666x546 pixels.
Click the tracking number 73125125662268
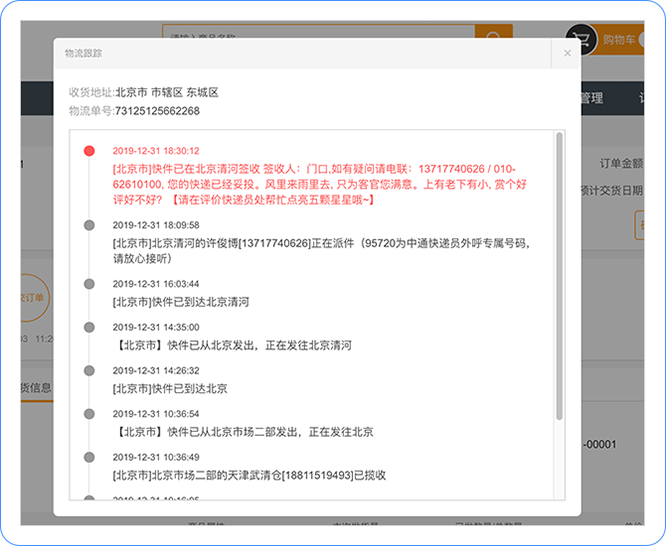157,110
